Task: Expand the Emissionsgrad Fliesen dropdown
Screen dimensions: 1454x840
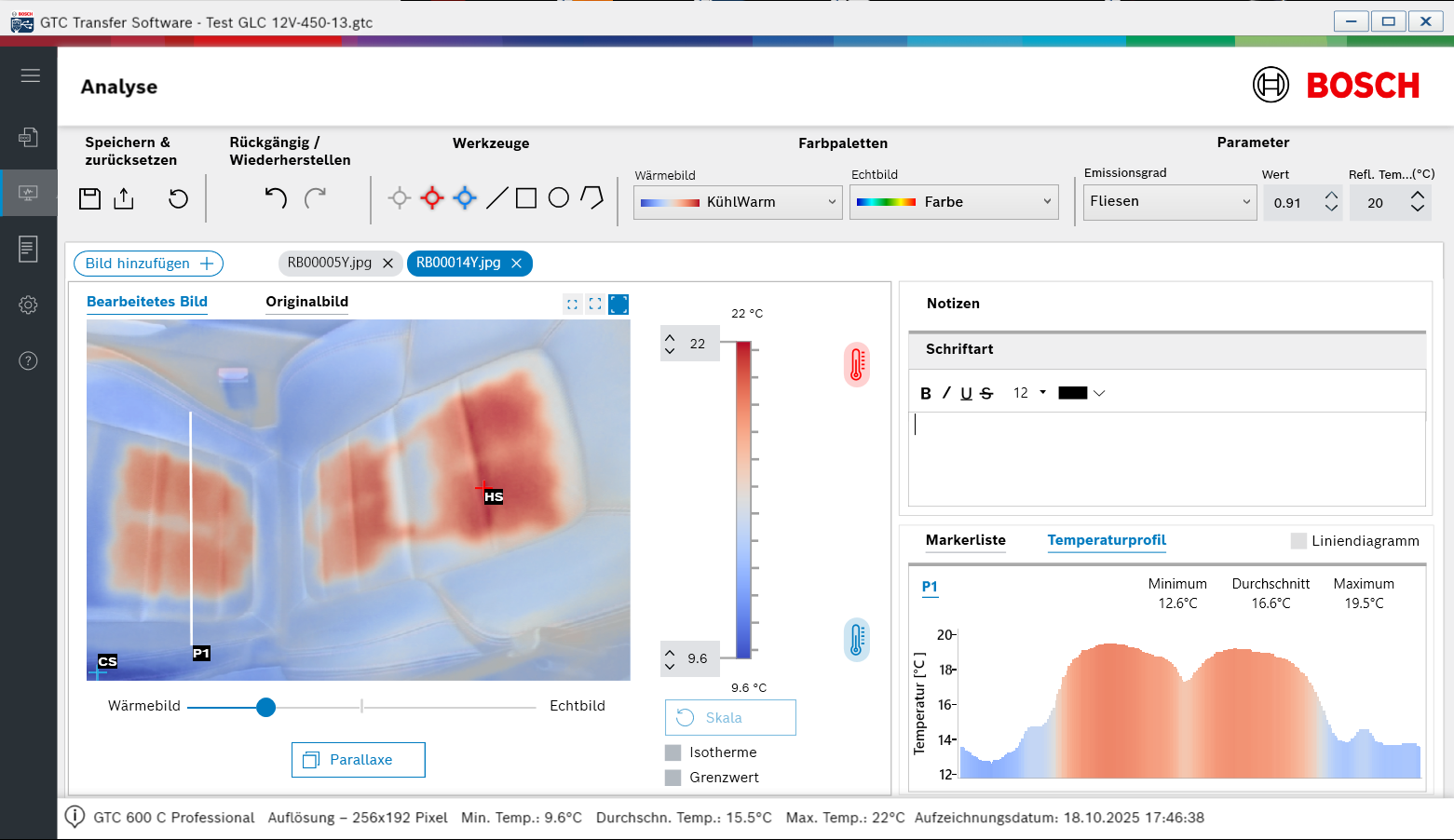Action: pos(1170,202)
